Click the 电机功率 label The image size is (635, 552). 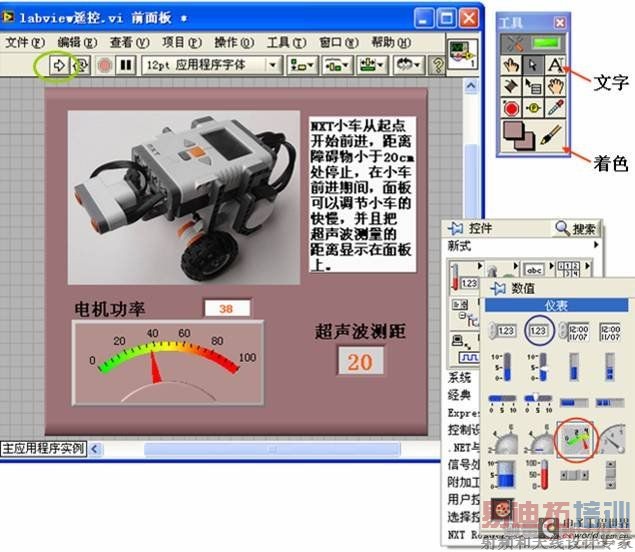tap(109, 309)
